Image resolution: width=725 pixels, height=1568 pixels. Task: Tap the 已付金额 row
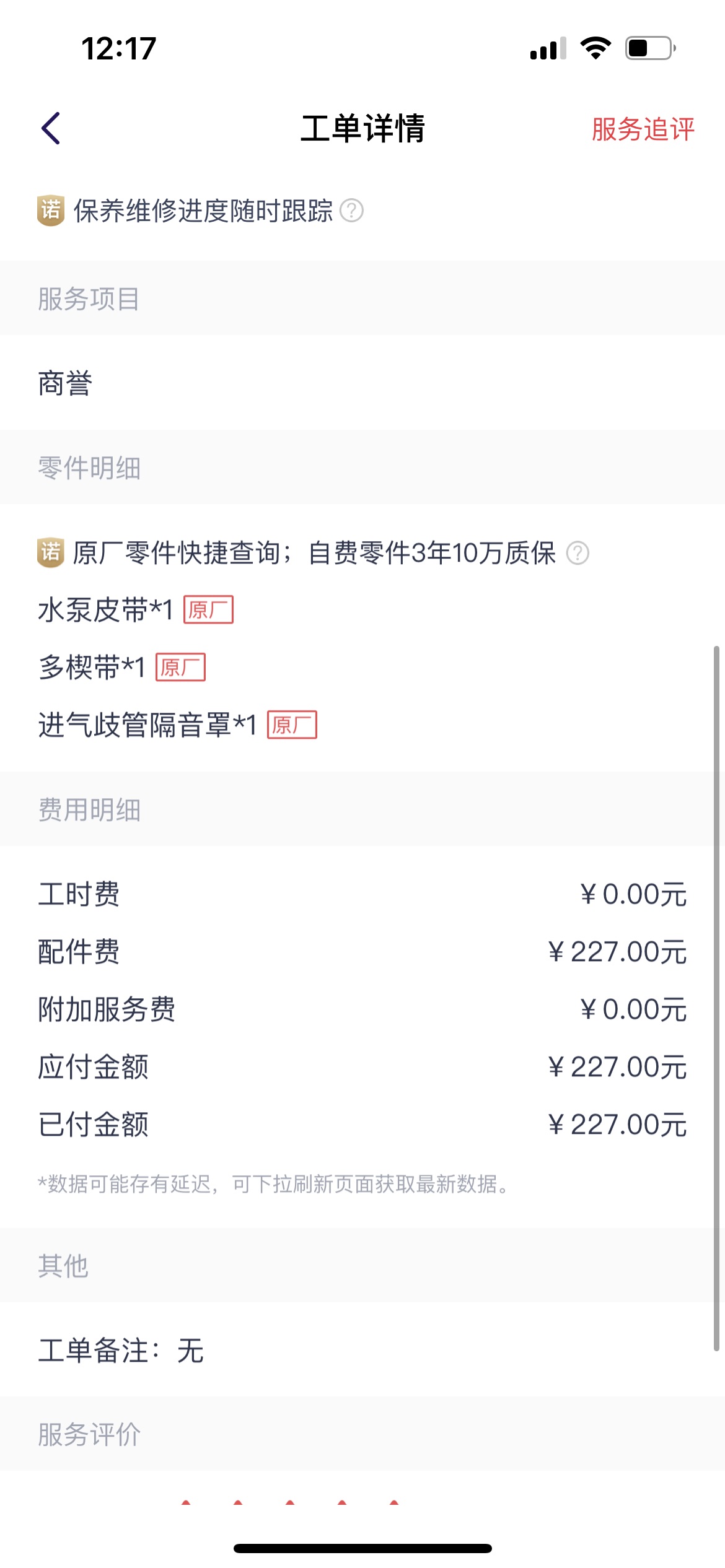click(362, 1125)
